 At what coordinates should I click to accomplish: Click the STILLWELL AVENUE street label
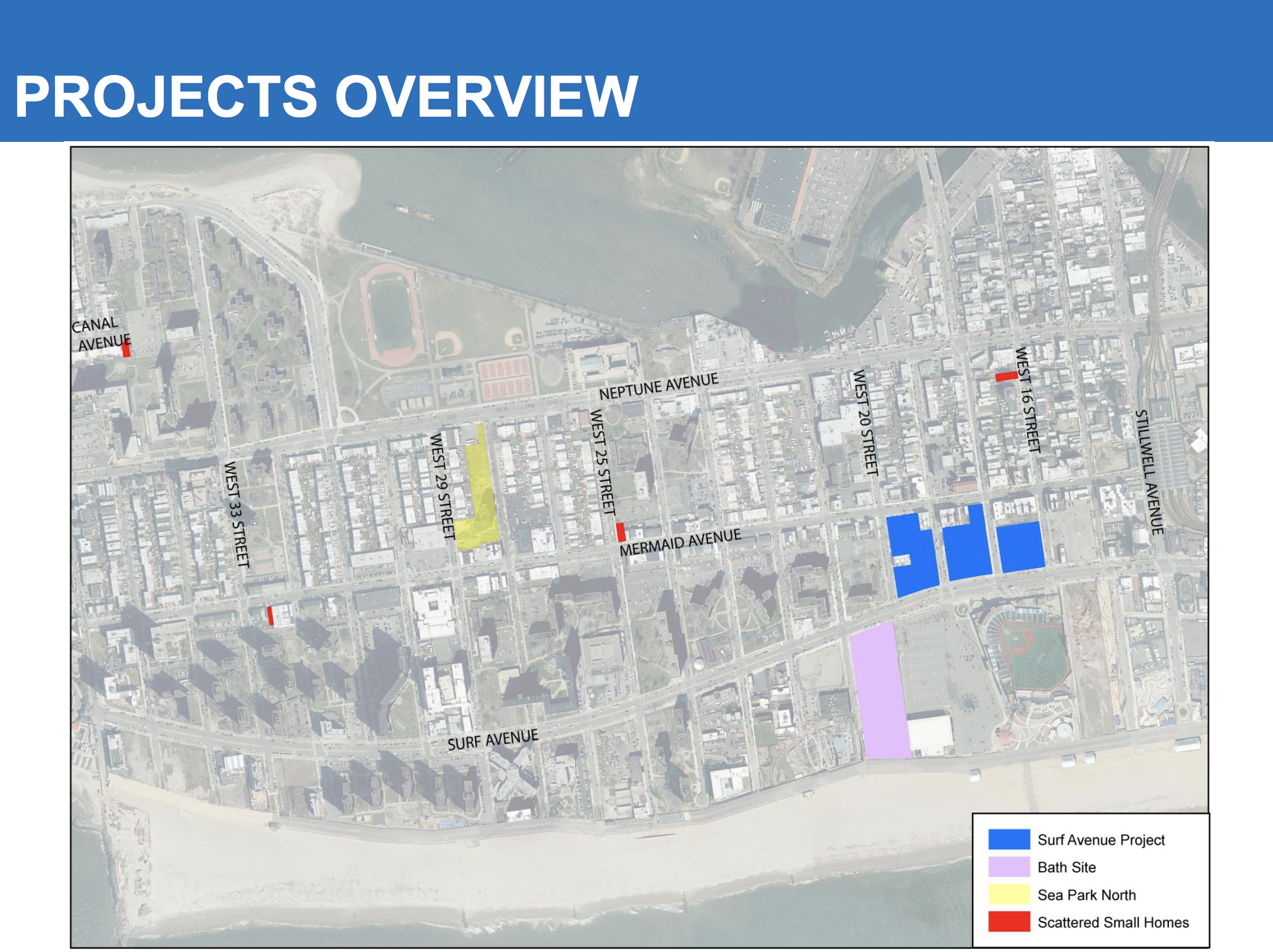(1149, 472)
